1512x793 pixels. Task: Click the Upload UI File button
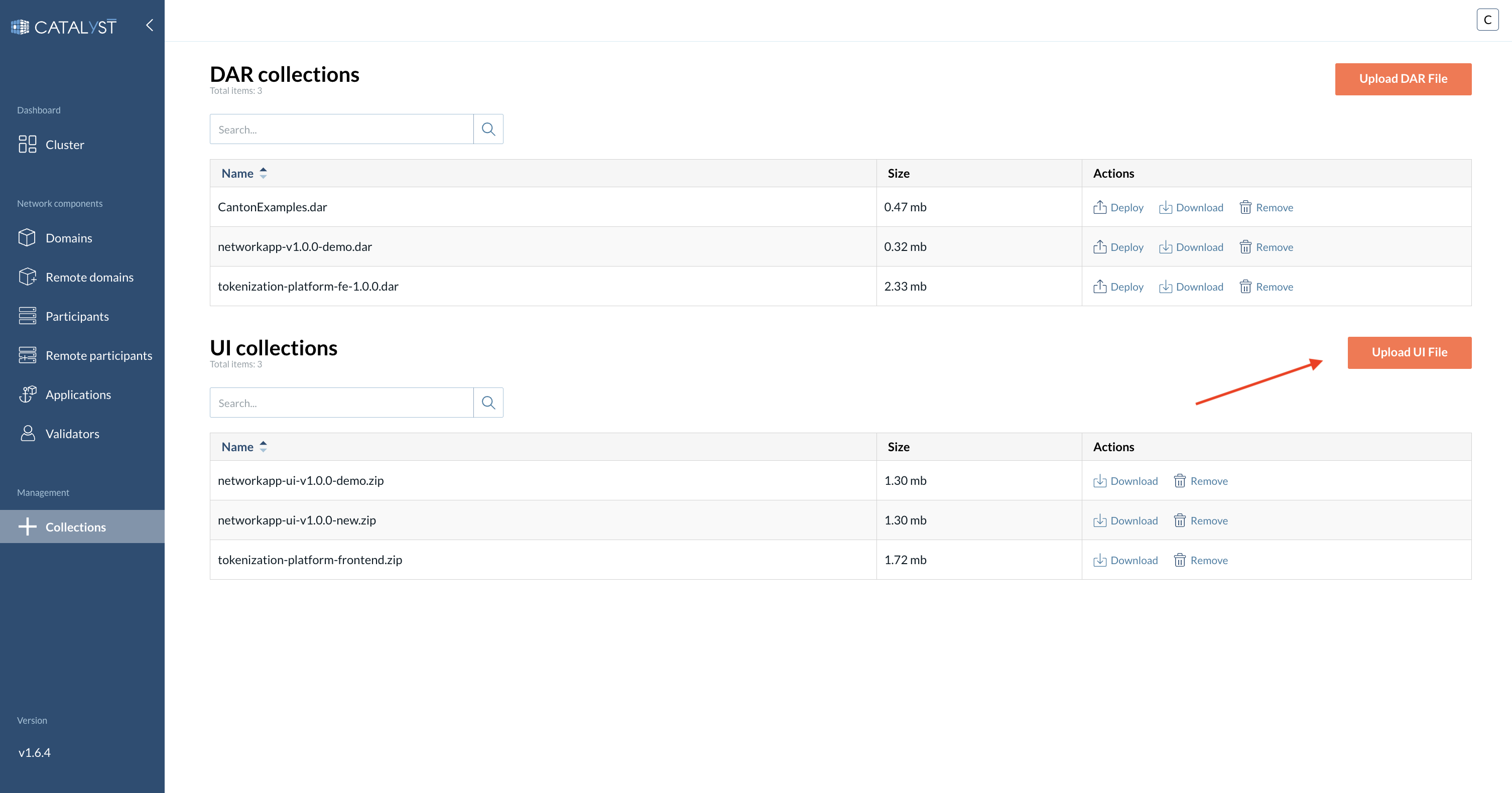tap(1409, 352)
